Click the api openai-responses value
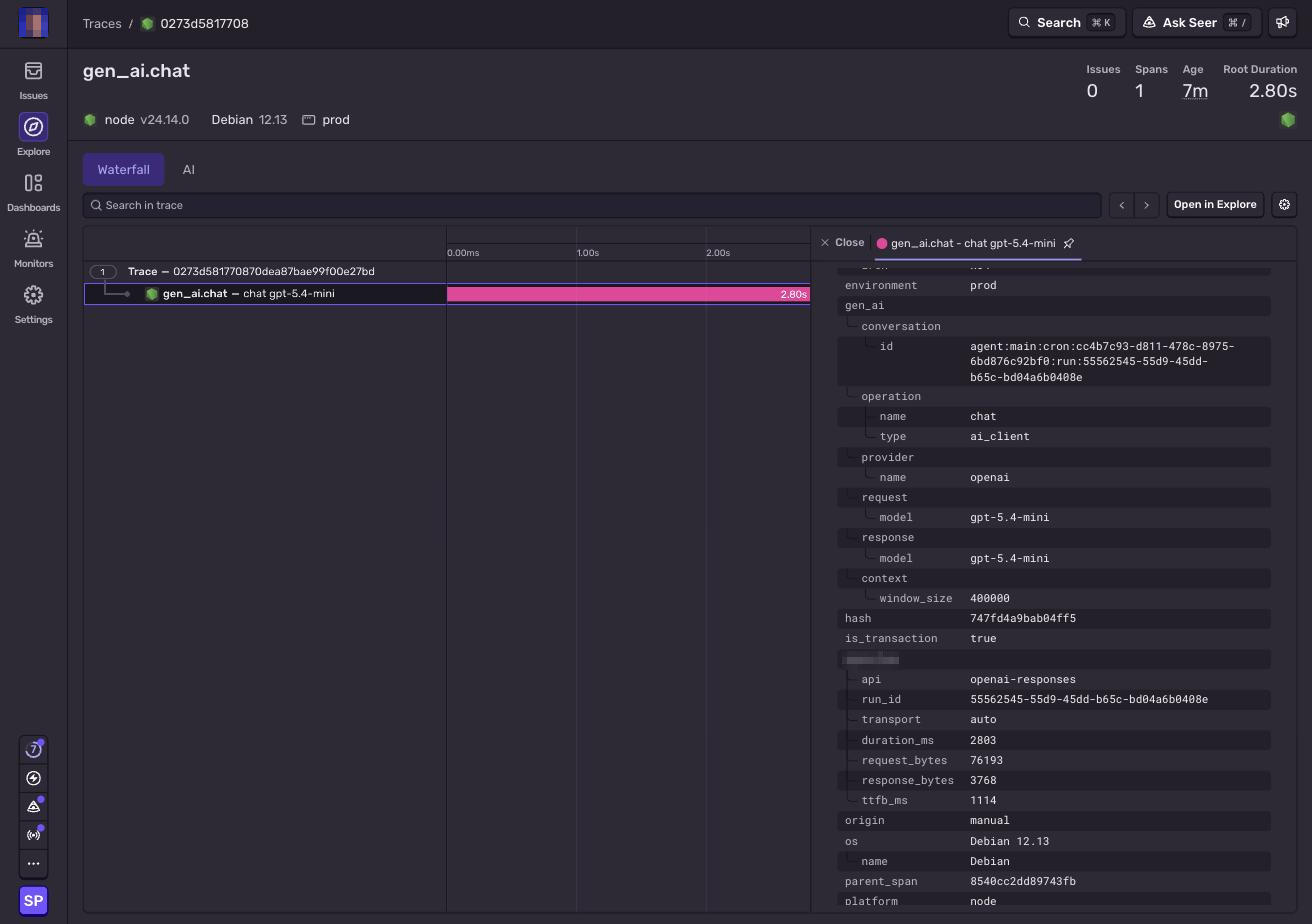Image resolution: width=1312 pixels, height=924 pixels. [1023, 679]
